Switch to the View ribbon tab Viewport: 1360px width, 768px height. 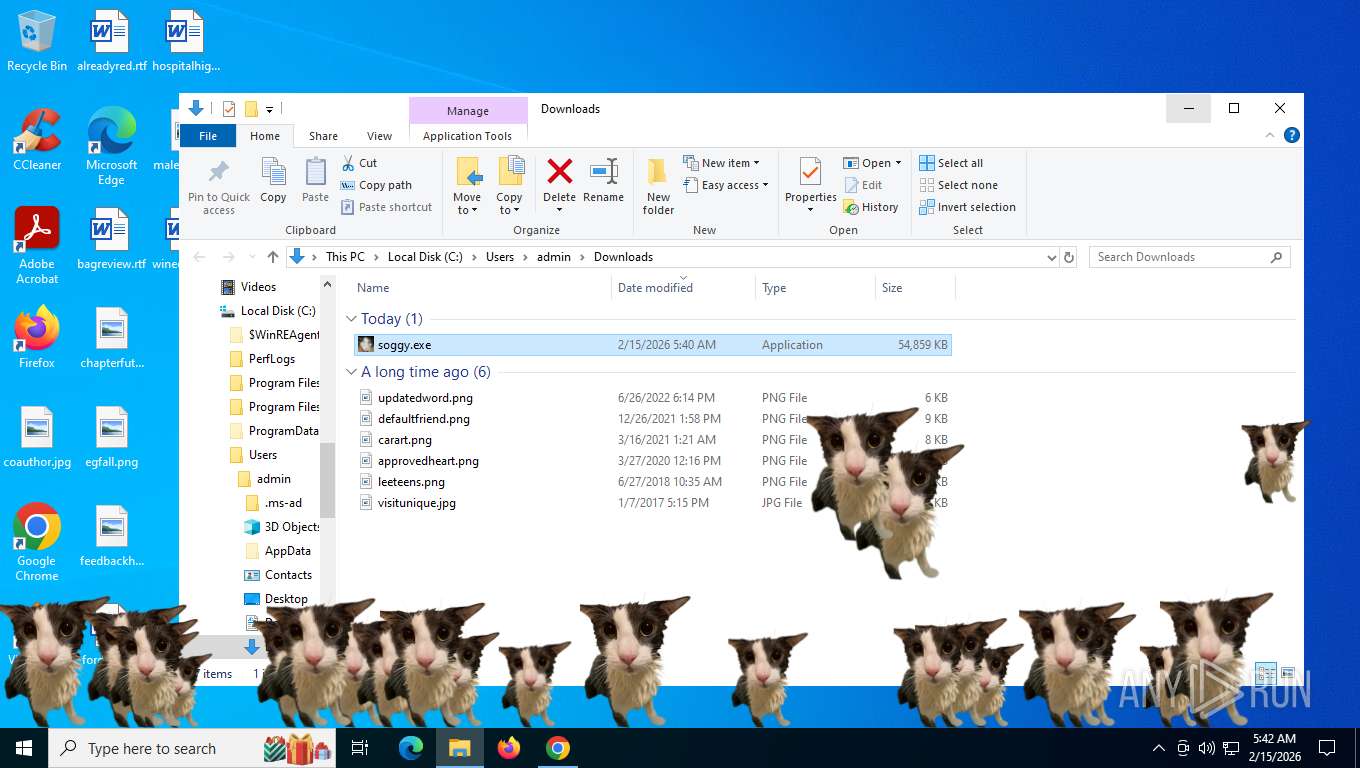379,136
